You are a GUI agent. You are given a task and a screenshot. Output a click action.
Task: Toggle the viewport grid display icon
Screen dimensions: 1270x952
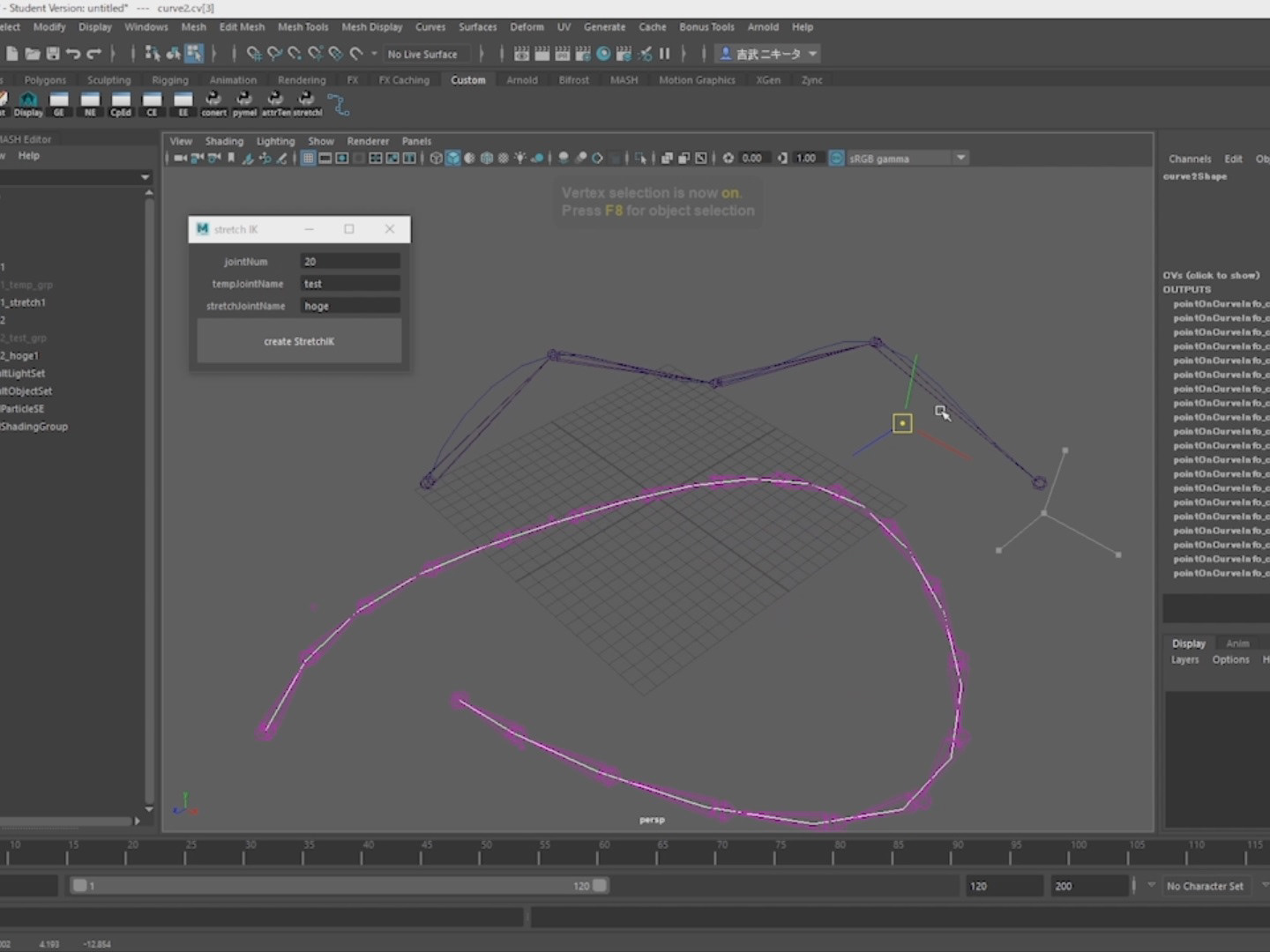click(308, 159)
